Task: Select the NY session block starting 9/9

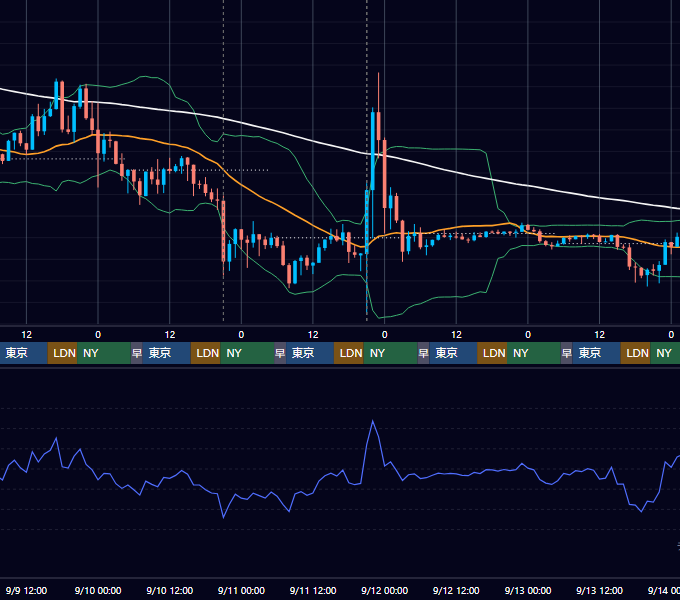Action: click(x=104, y=353)
